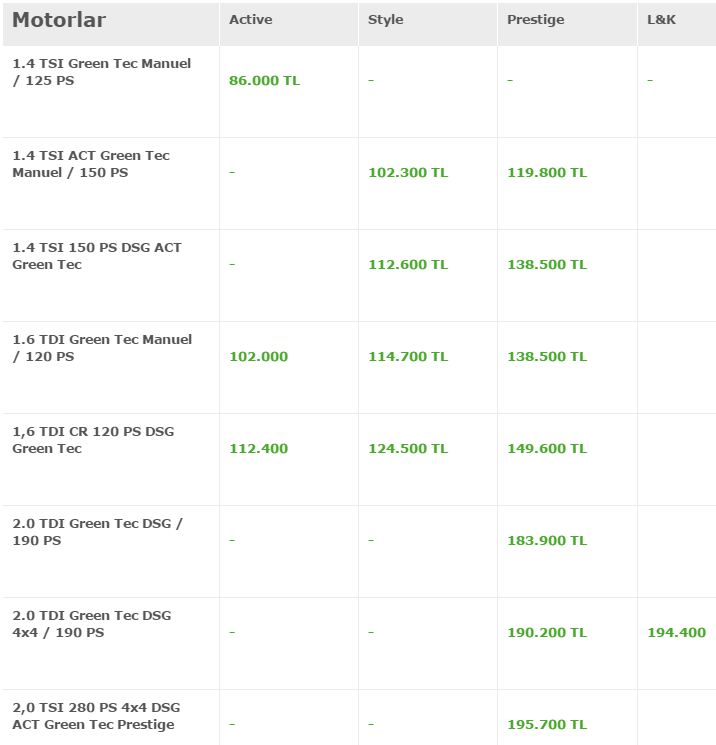Image resolution: width=716 pixels, height=745 pixels.
Task: Click the 194.400 L&K price
Action: coord(676,633)
